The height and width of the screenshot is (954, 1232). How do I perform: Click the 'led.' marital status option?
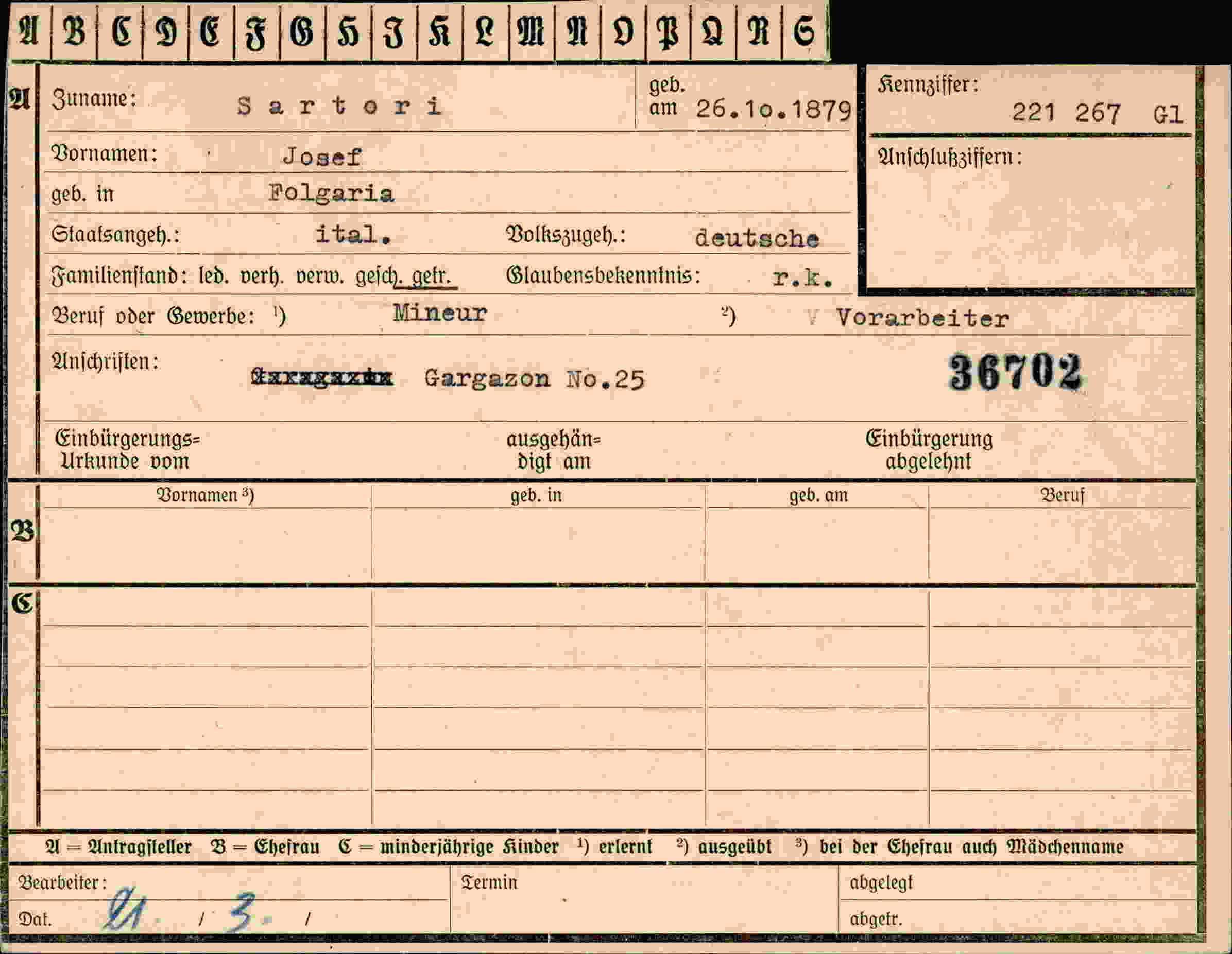[x=214, y=276]
